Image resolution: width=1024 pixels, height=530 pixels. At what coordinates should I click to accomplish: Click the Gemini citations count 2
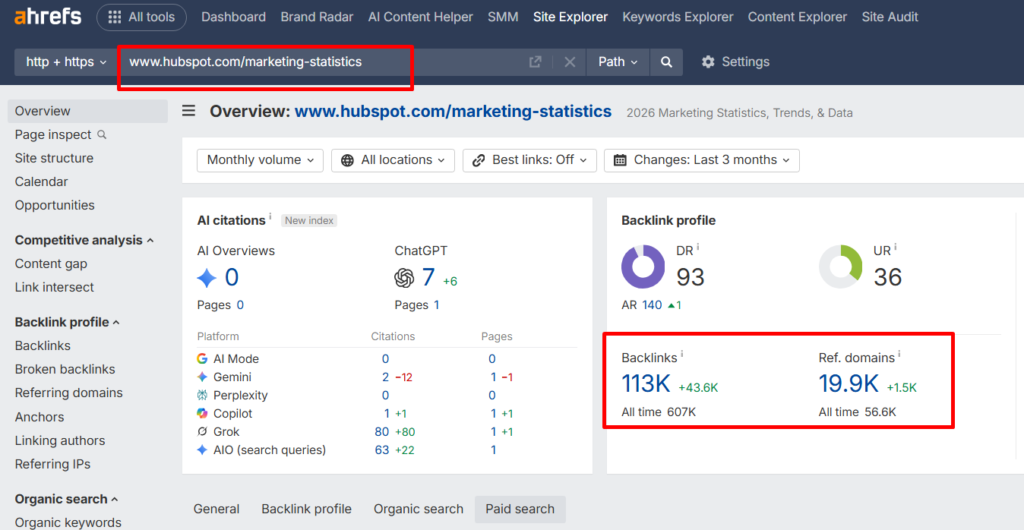tap(385, 377)
